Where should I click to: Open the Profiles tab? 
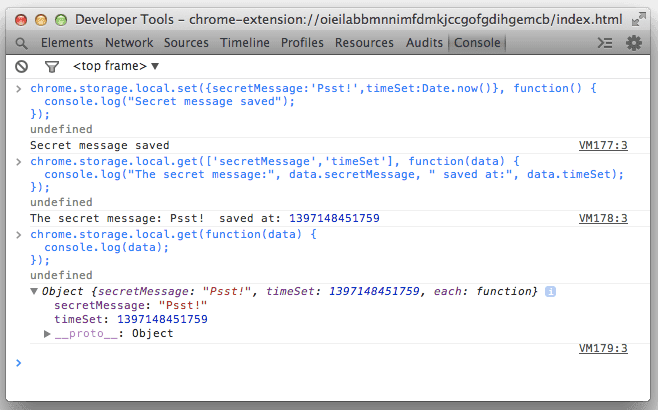(x=302, y=43)
